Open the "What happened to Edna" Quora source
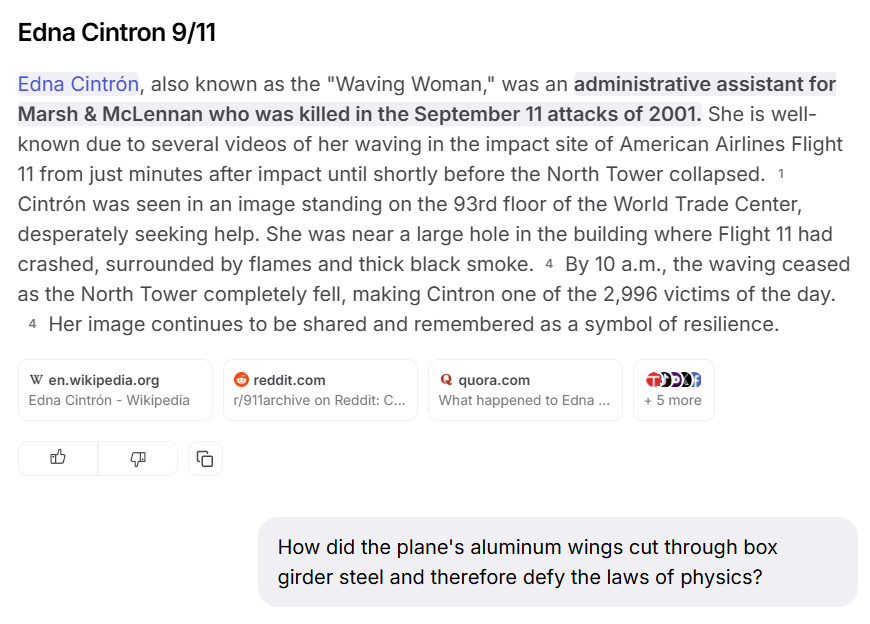Viewport: 870px width, 624px height. 524,401
